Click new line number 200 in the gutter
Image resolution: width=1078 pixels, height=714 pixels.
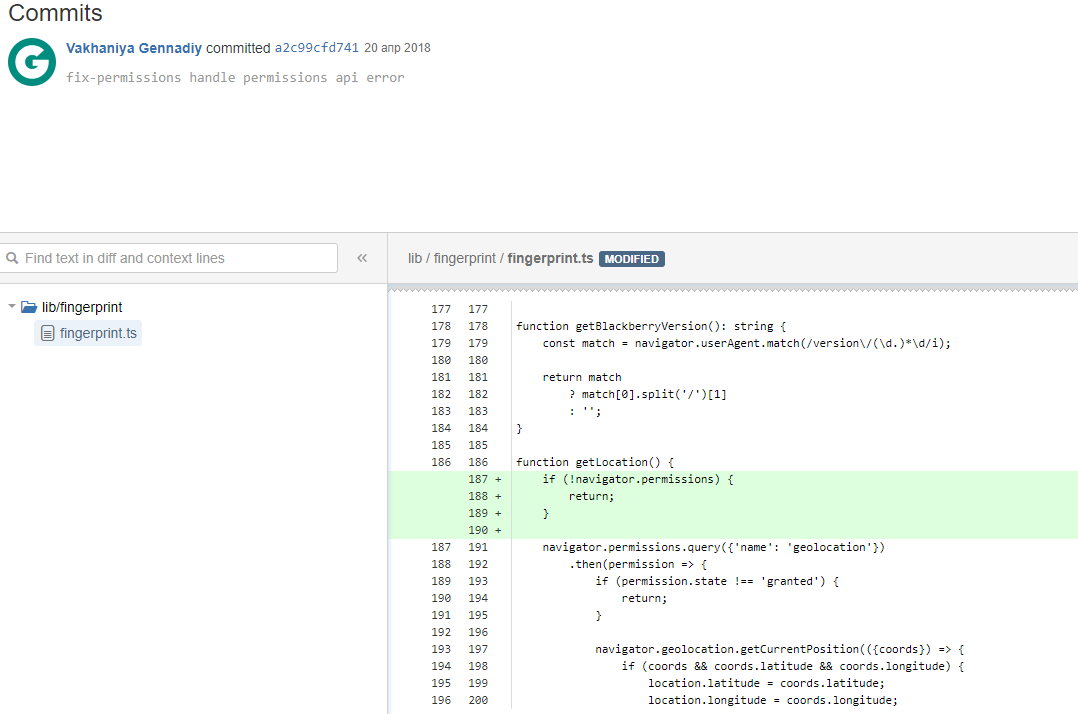[x=478, y=700]
